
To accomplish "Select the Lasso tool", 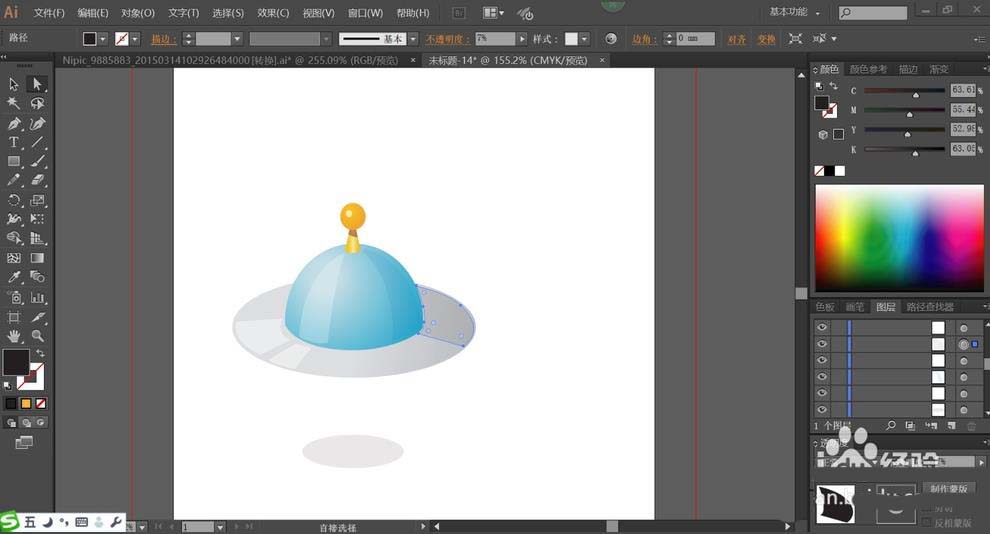I will [37, 103].
